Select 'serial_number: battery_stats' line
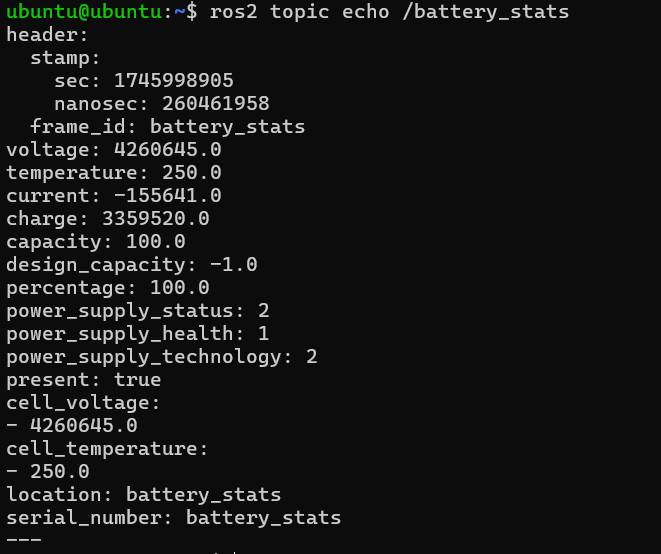 coord(174,518)
